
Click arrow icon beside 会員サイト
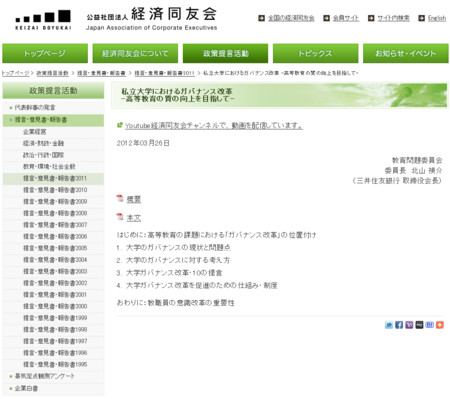tap(327, 18)
